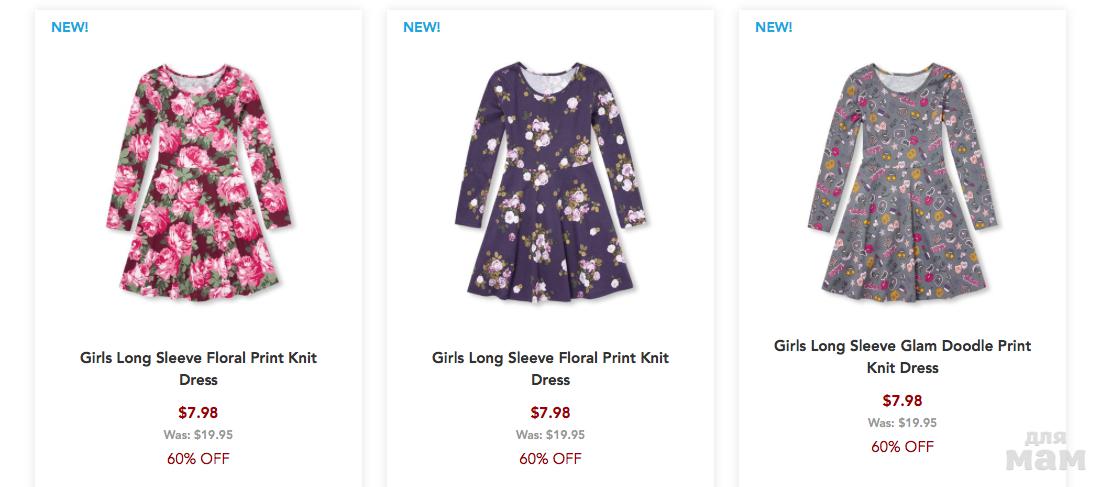Click the Was $19.95 text for the pink dress

(x=198, y=435)
